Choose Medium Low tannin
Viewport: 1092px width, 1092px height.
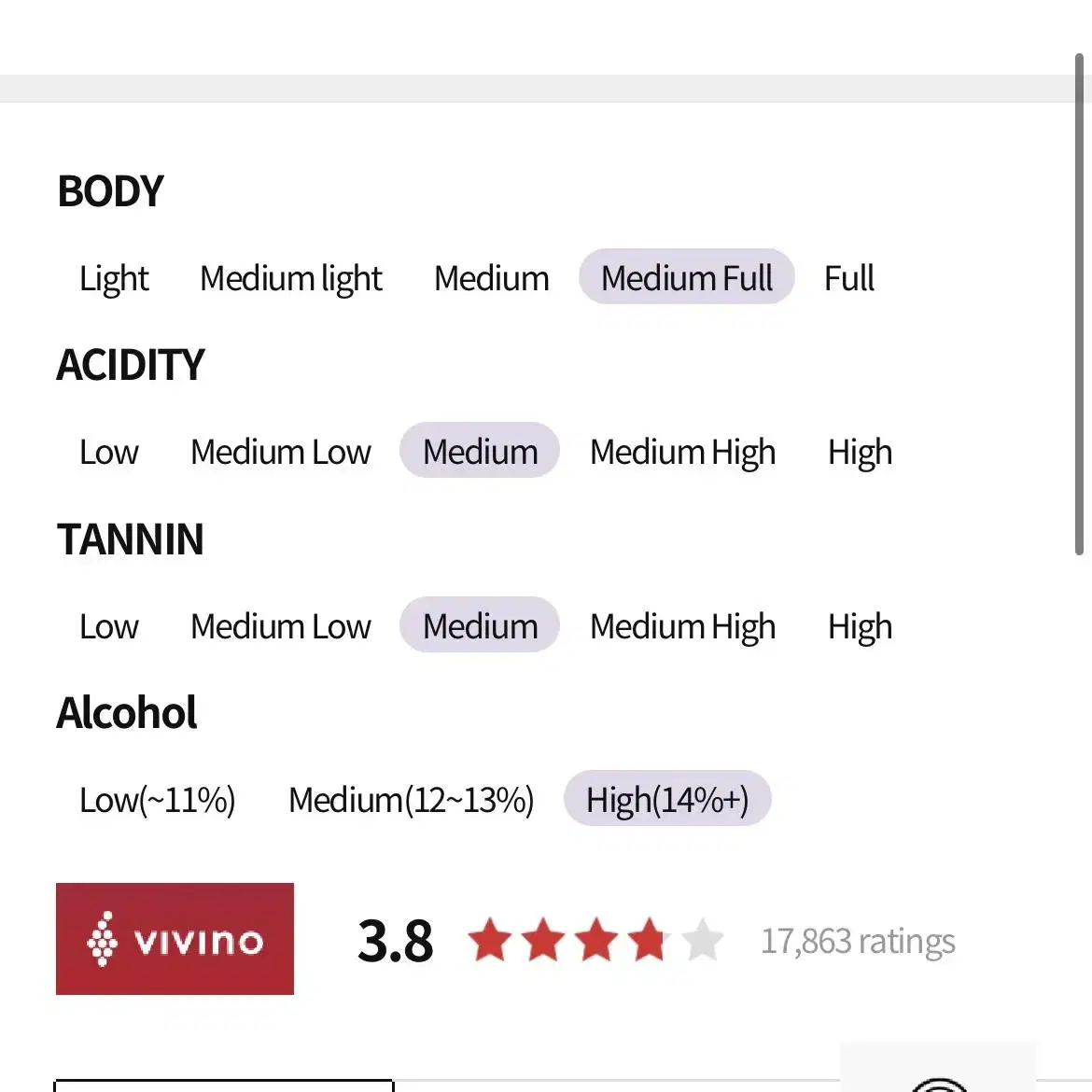tap(281, 626)
